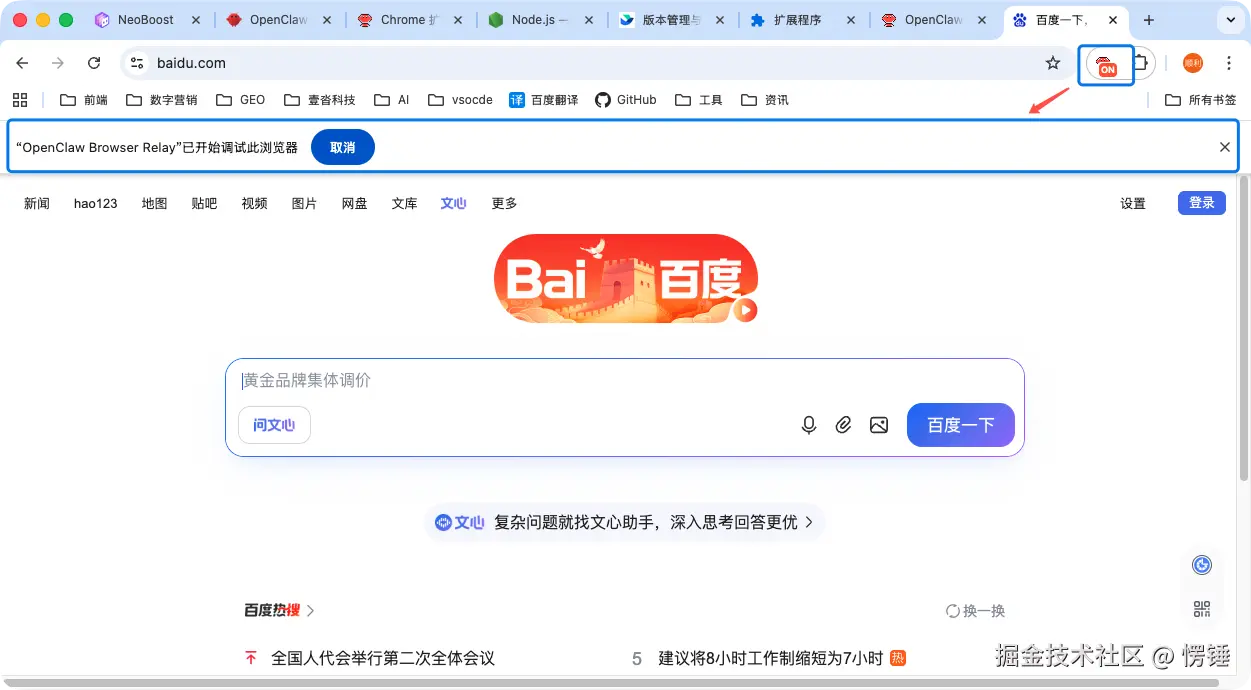1251x690 pixels.
Task: Click the Baidu logo doodle
Action: (626, 279)
